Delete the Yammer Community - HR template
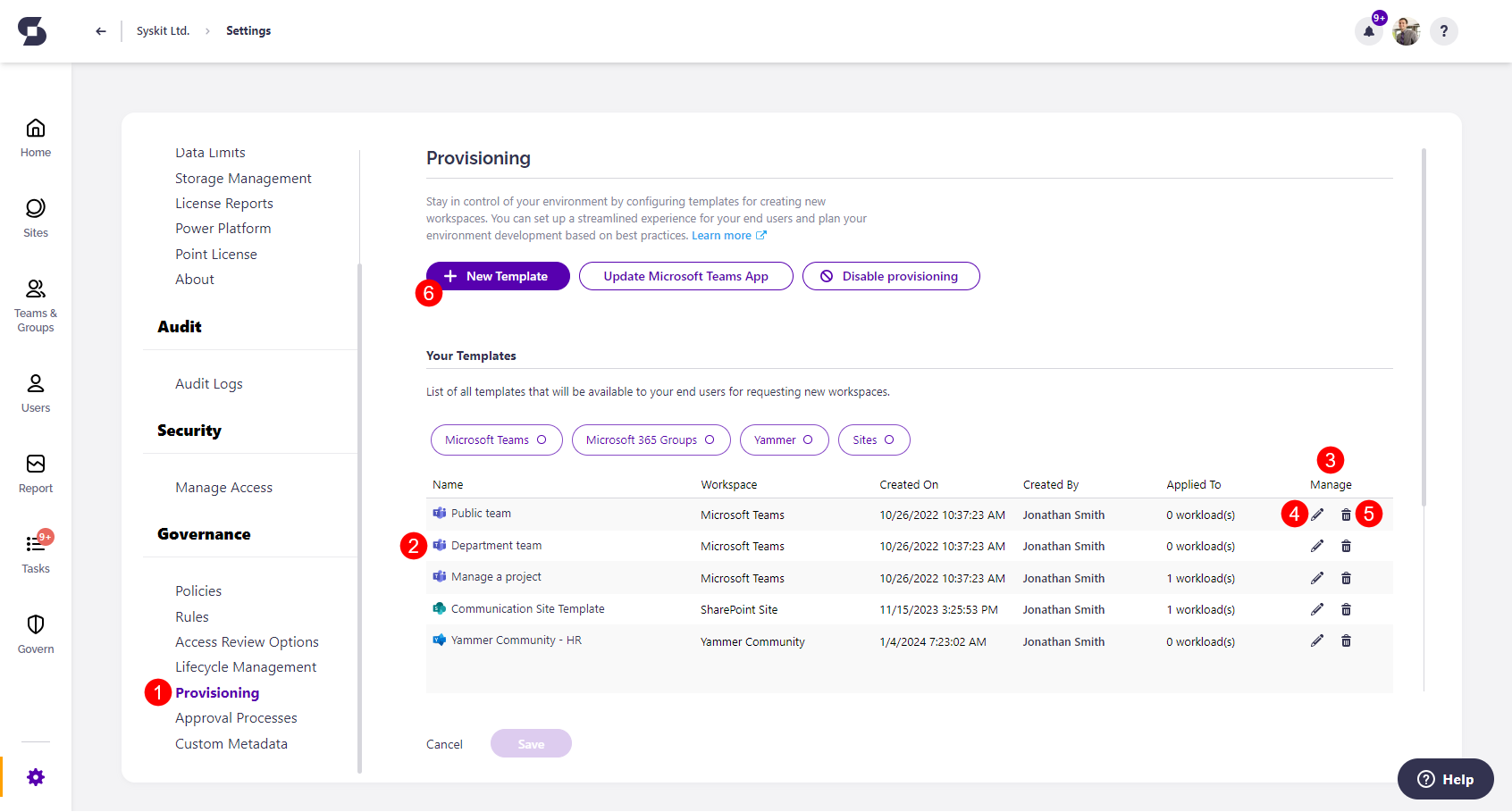The image size is (1512, 812). click(x=1347, y=640)
